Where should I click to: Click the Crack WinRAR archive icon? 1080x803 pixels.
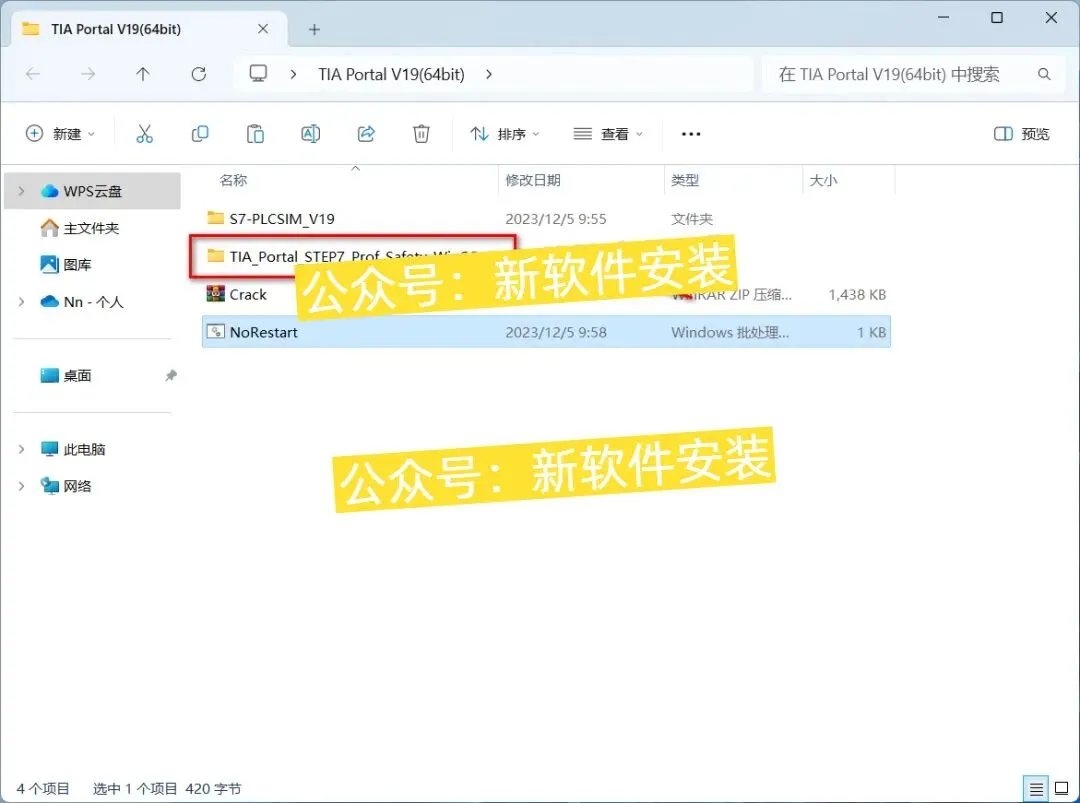click(x=216, y=294)
